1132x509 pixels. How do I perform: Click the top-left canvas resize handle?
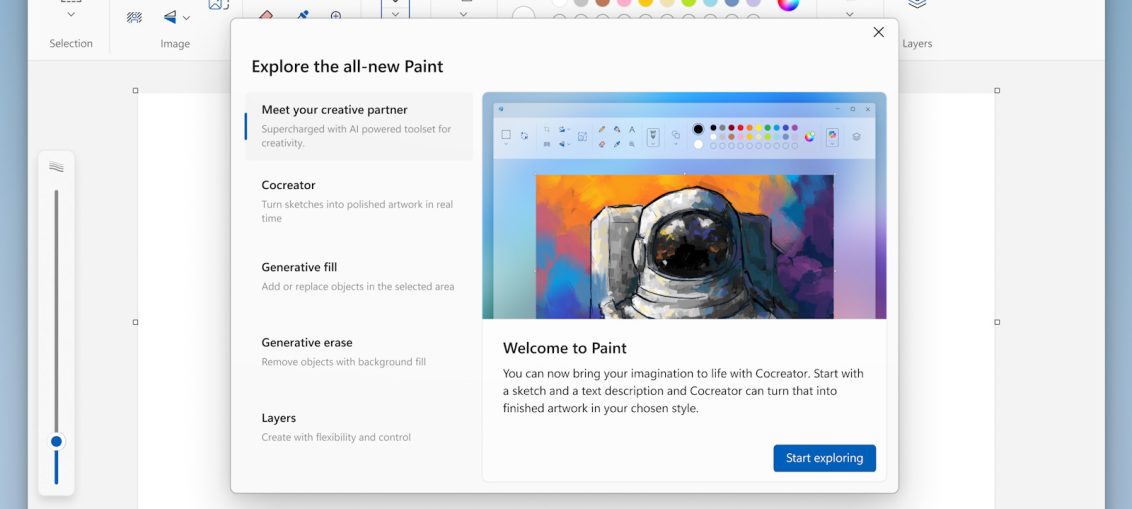pyautogui.click(x=135, y=90)
